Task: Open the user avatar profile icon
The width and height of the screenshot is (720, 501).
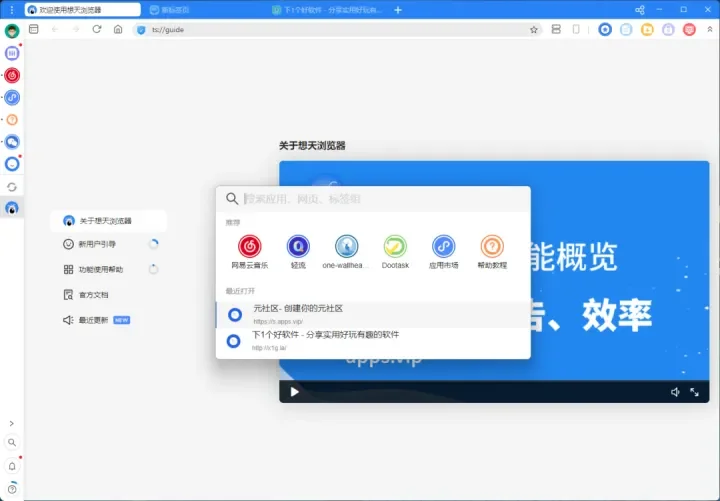Action: 12,31
